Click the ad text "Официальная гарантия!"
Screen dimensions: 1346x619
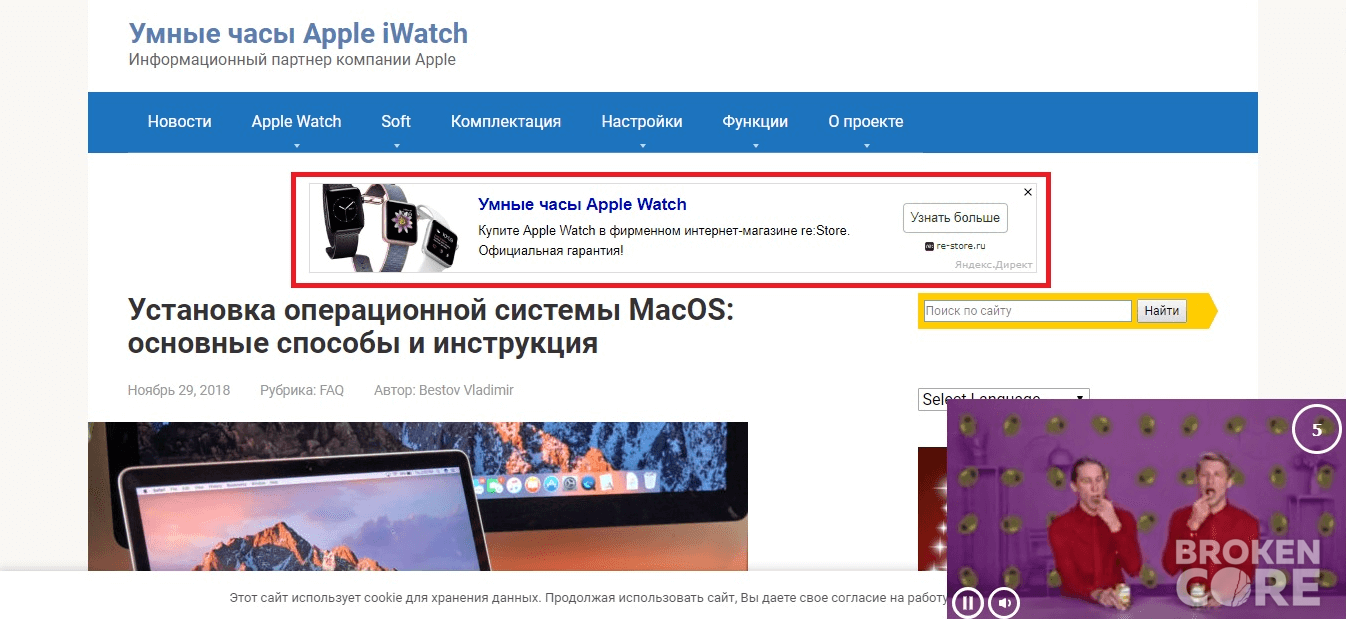551,250
